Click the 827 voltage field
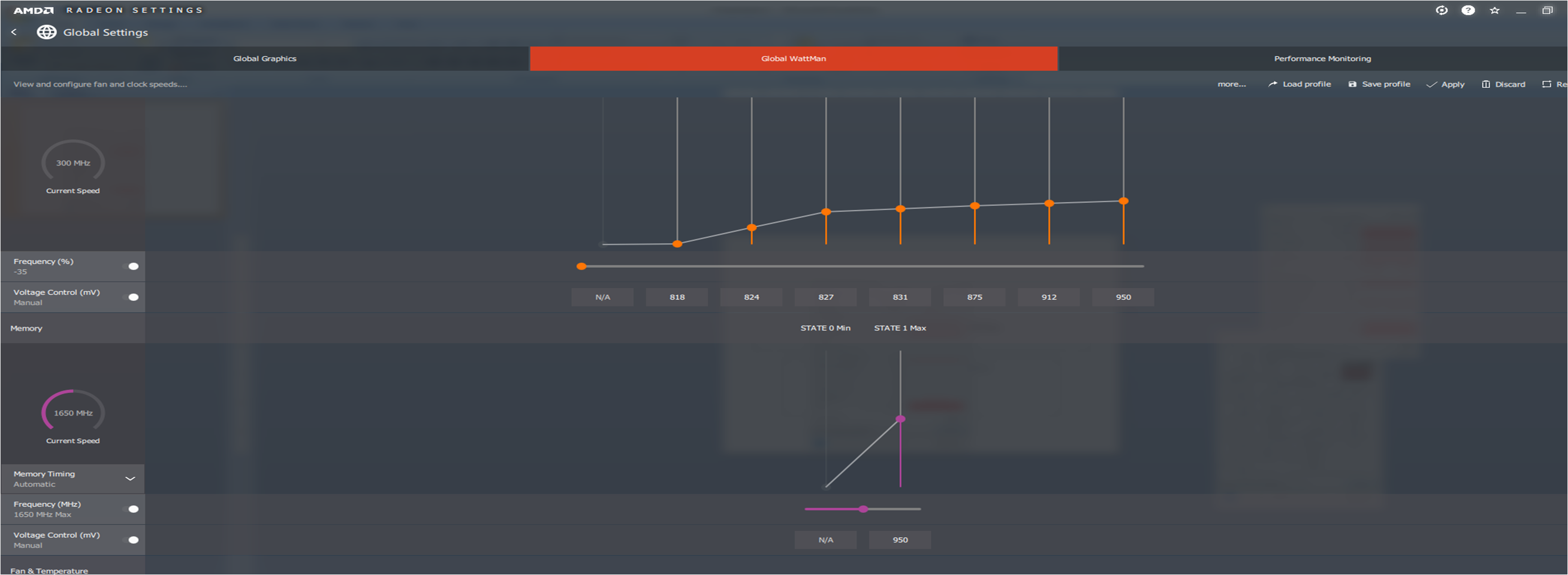Screen dimensions: 1568x575 (x=825, y=298)
